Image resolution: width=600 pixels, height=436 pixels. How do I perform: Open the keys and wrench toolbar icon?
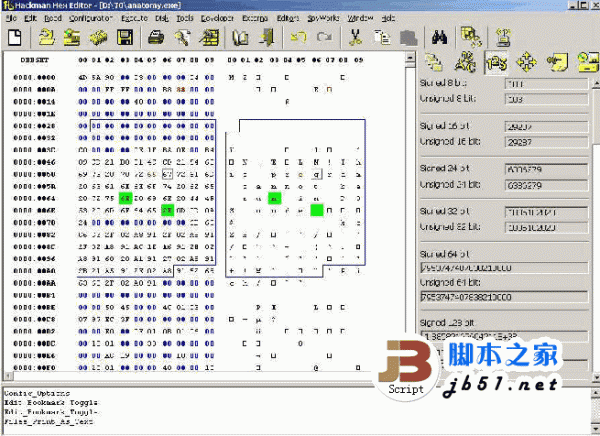tap(183, 38)
